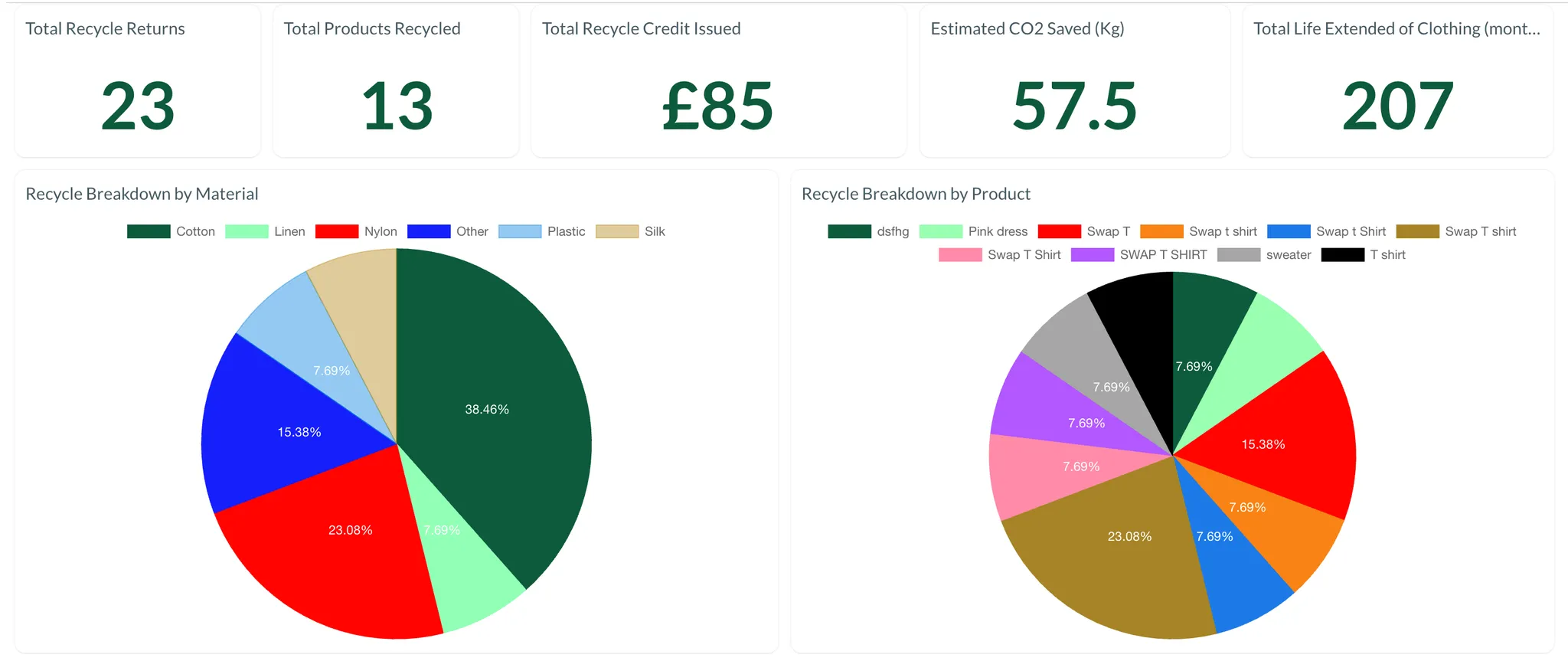Toggle the Silk legend swatch

617,231
